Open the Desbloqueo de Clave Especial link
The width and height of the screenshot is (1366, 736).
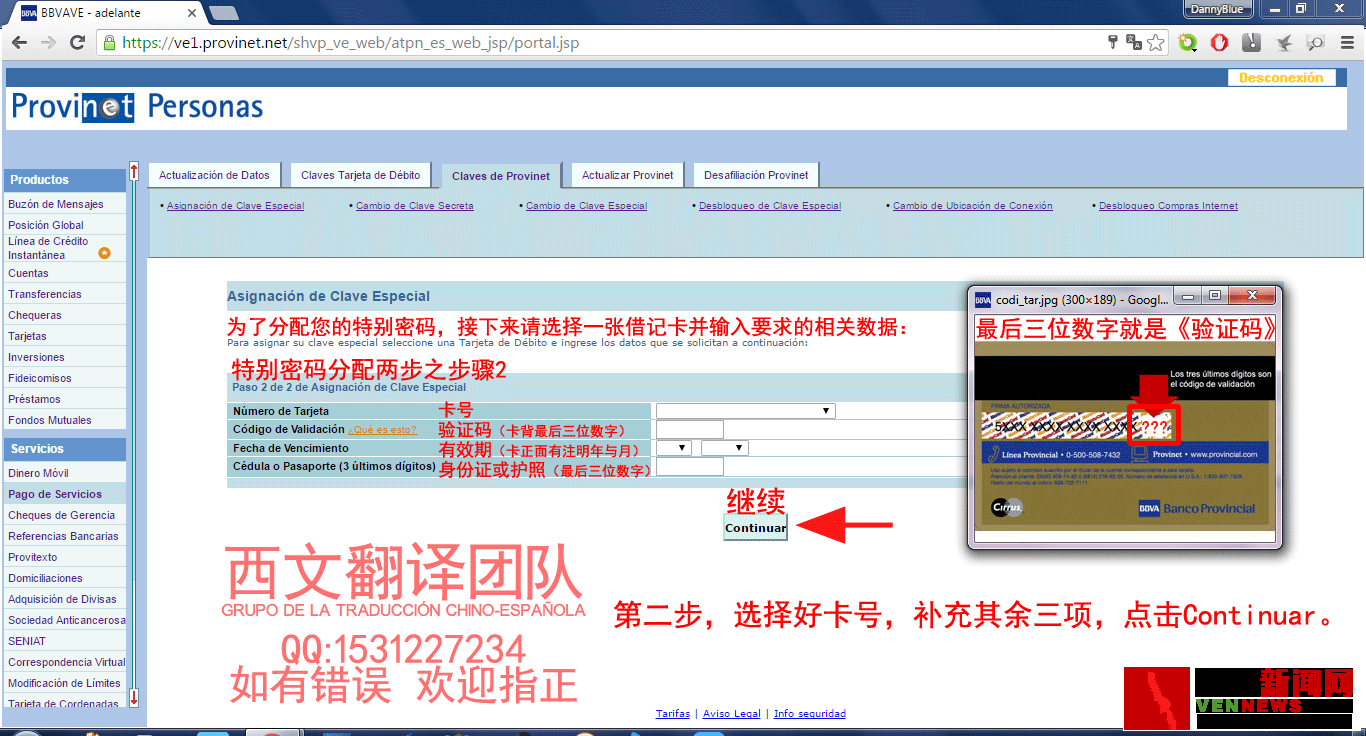pyautogui.click(x=770, y=206)
